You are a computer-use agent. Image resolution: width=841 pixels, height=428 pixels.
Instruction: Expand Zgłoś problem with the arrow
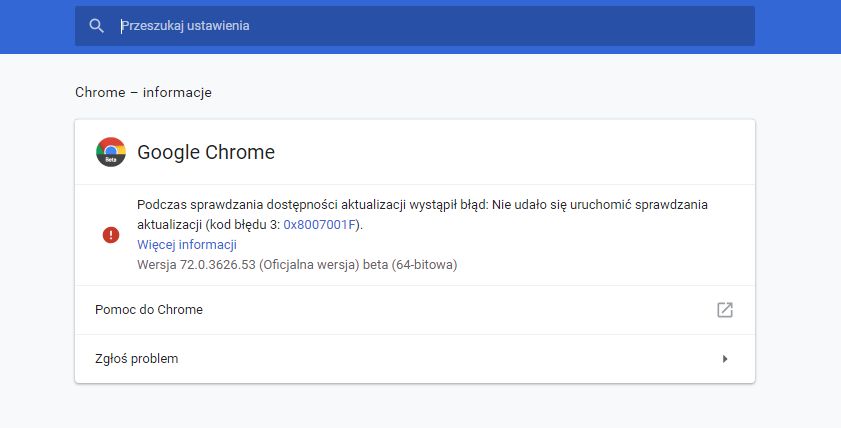725,359
